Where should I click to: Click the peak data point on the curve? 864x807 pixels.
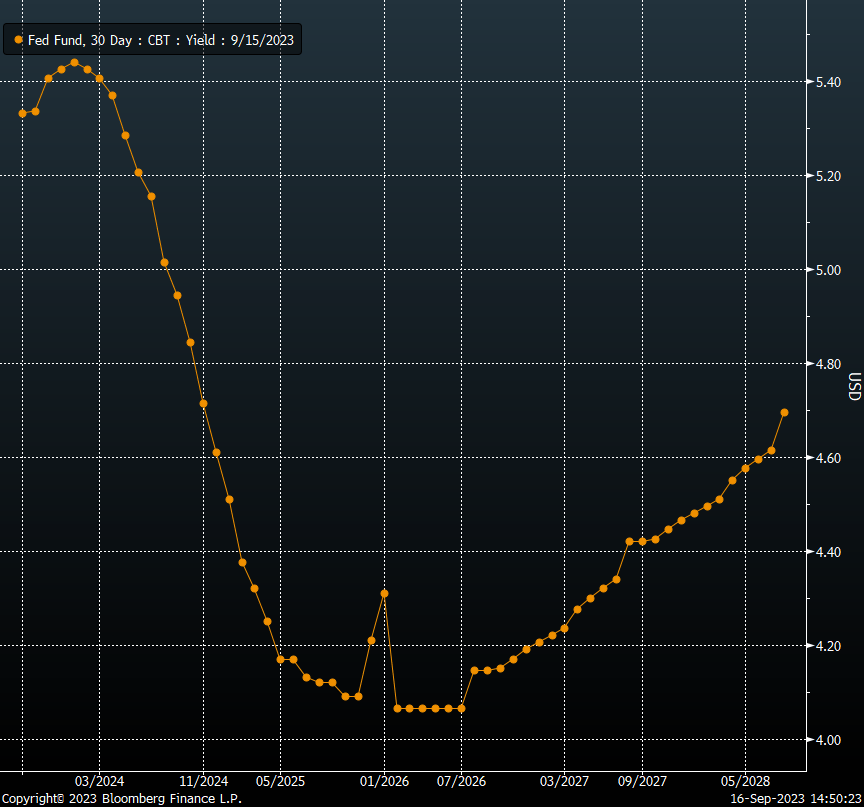click(74, 62)
